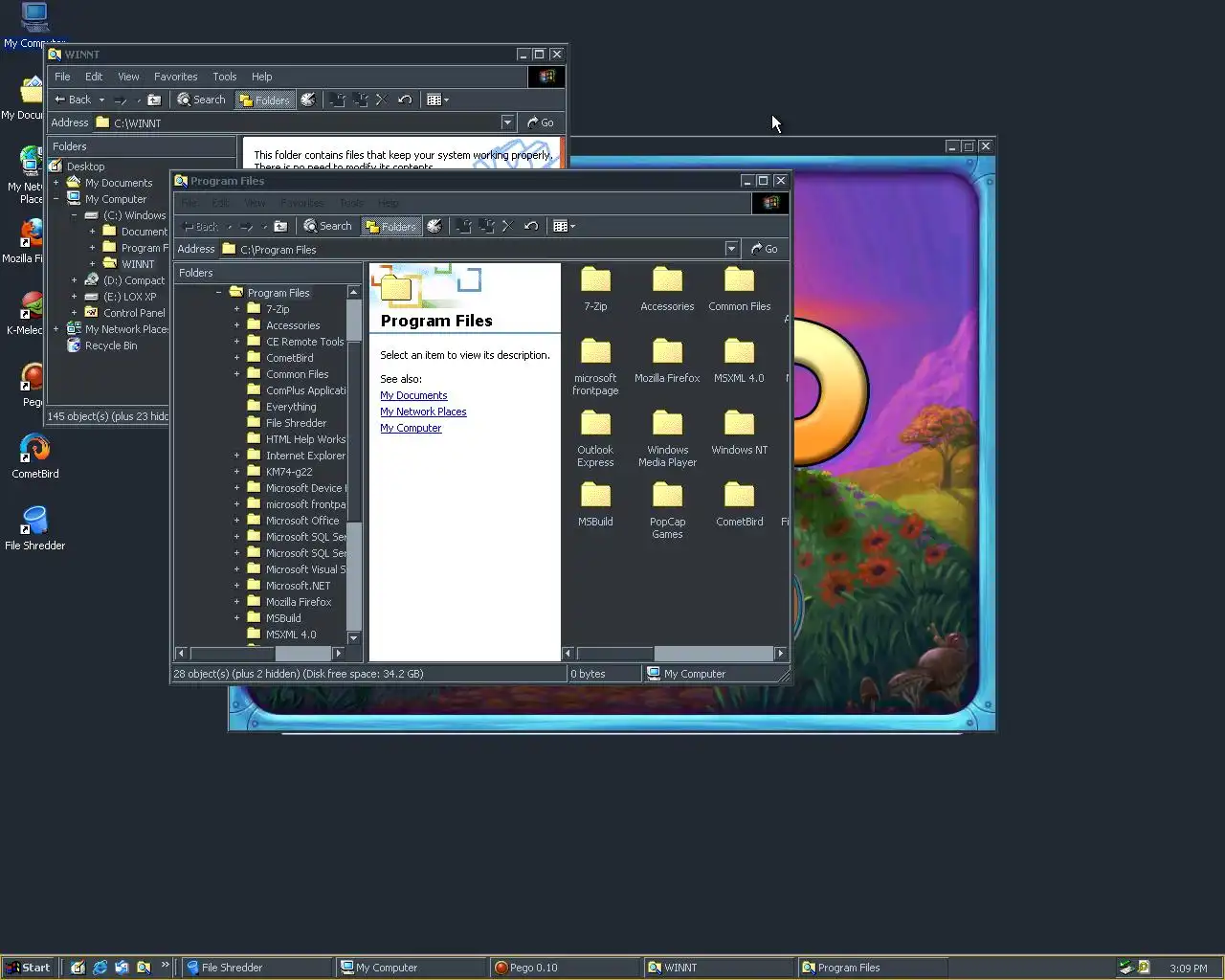Click the Go button in WINNT window
This screenshot has height=980, width=1225.
click(541, 122)
